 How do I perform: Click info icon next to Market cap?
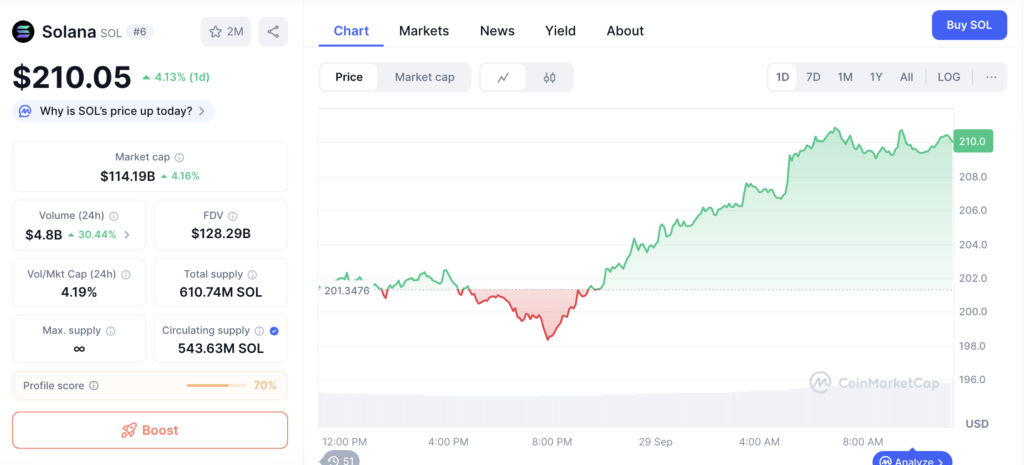click(x=180, y=157)
